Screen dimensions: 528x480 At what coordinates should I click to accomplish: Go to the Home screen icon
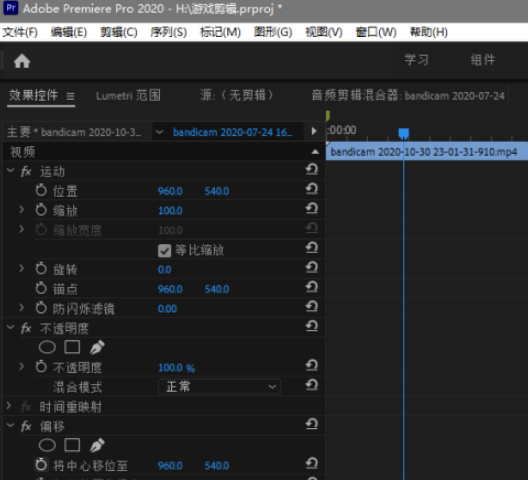click(22, 61)
